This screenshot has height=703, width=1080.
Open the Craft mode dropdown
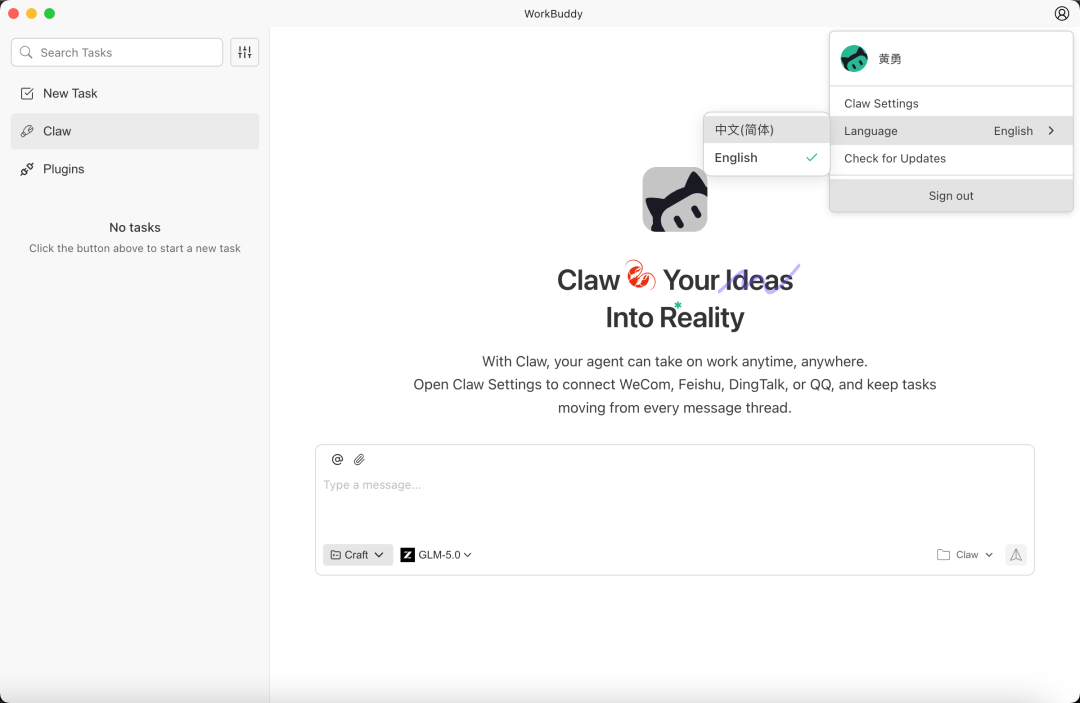click(357, 555)
